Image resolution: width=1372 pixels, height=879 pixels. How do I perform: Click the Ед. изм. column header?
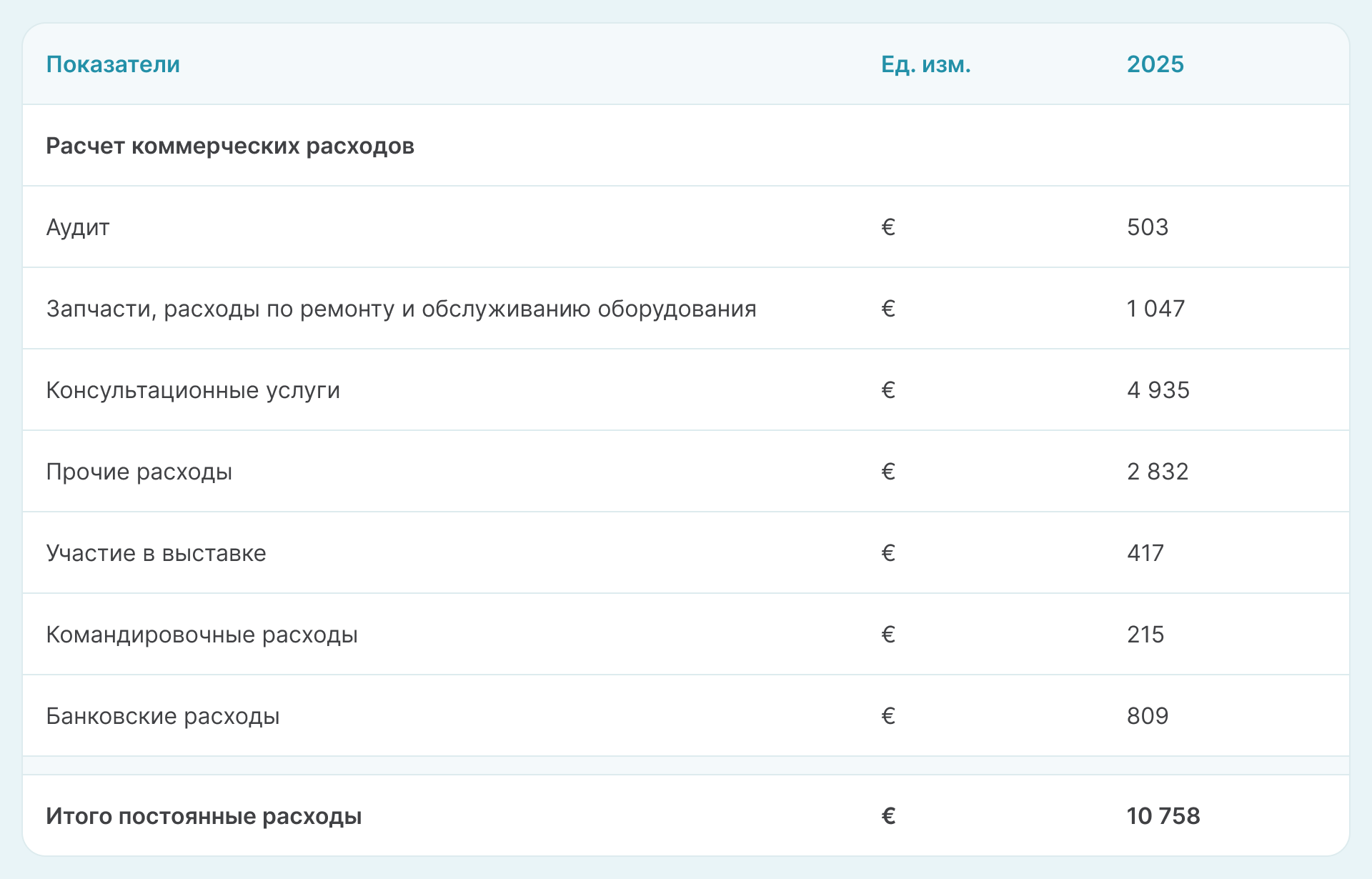(x=925, y=64)
